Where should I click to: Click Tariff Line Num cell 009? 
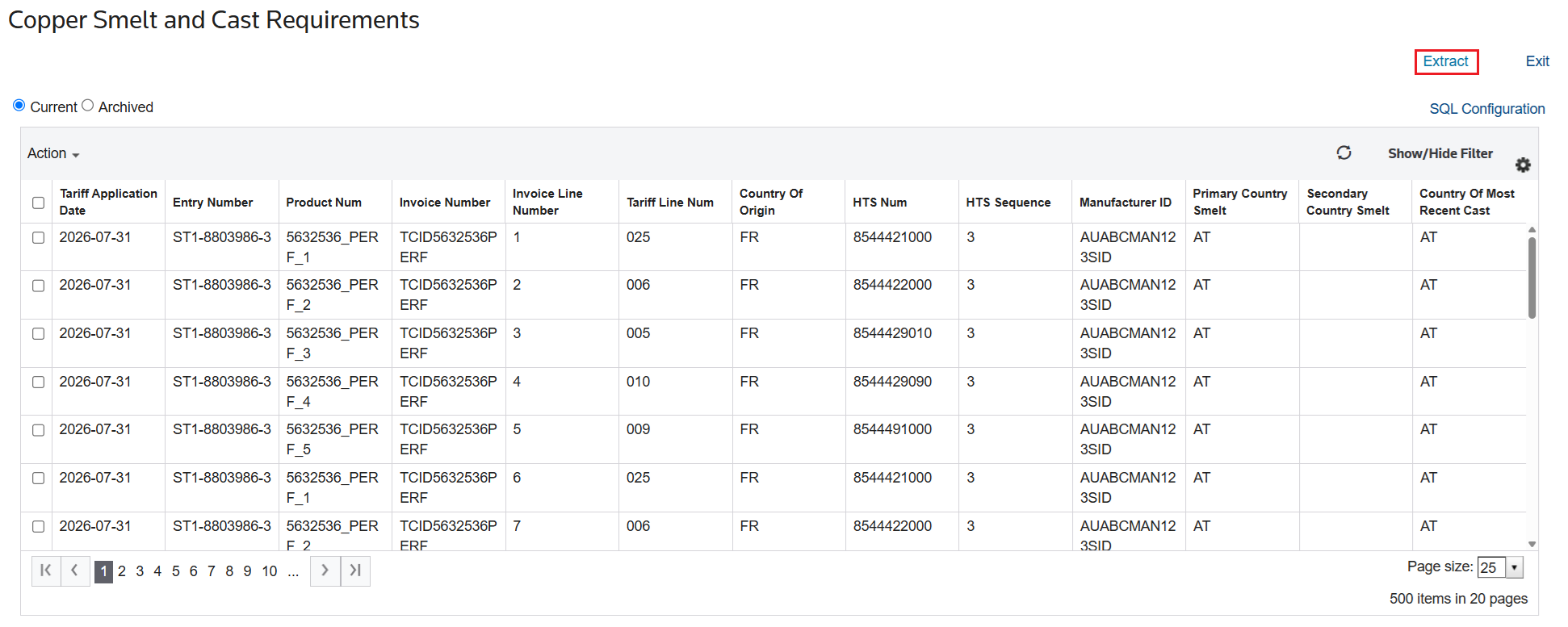tap(638, 429)
